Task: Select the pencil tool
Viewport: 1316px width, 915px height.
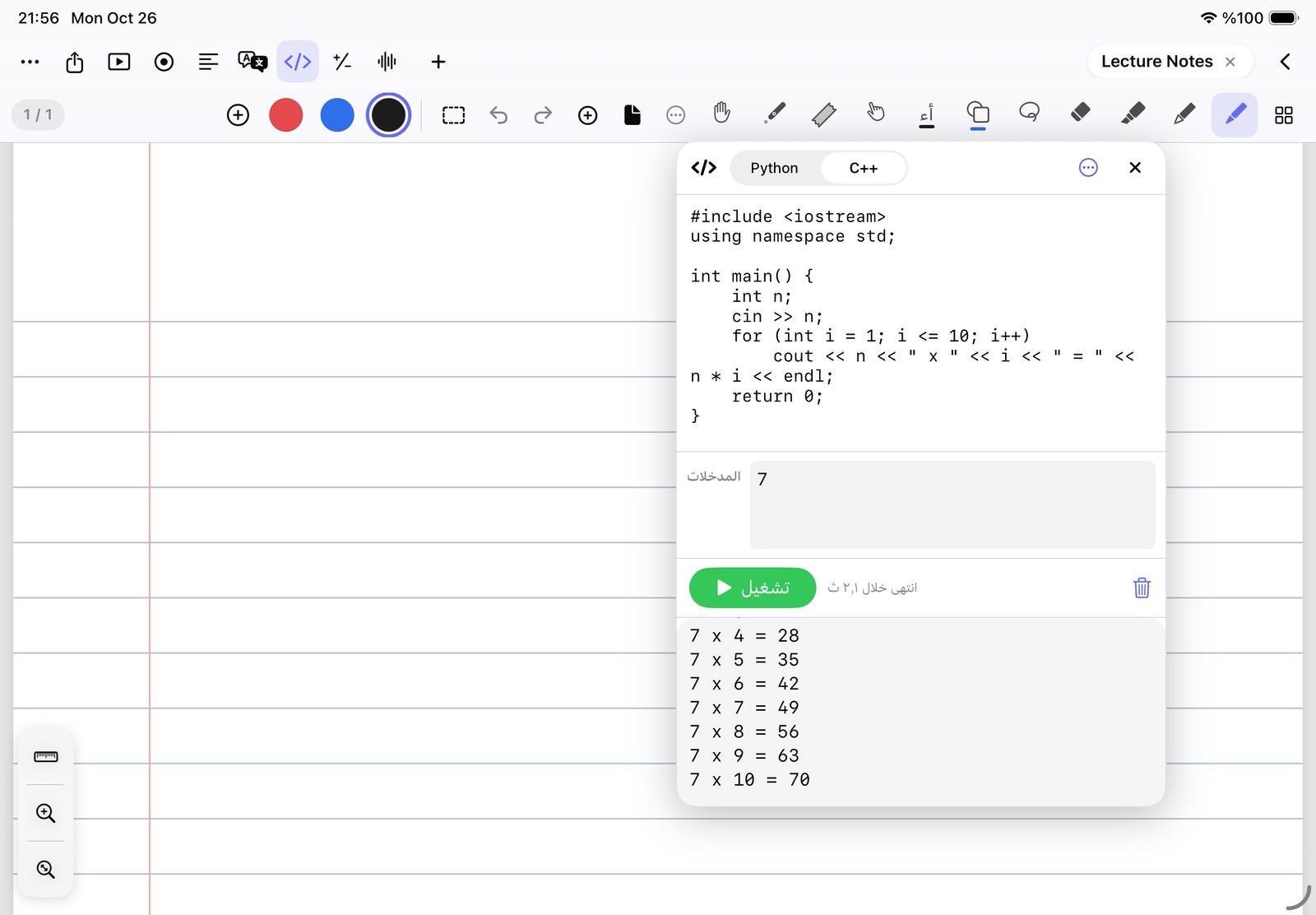Action: tap(1184, 114)
